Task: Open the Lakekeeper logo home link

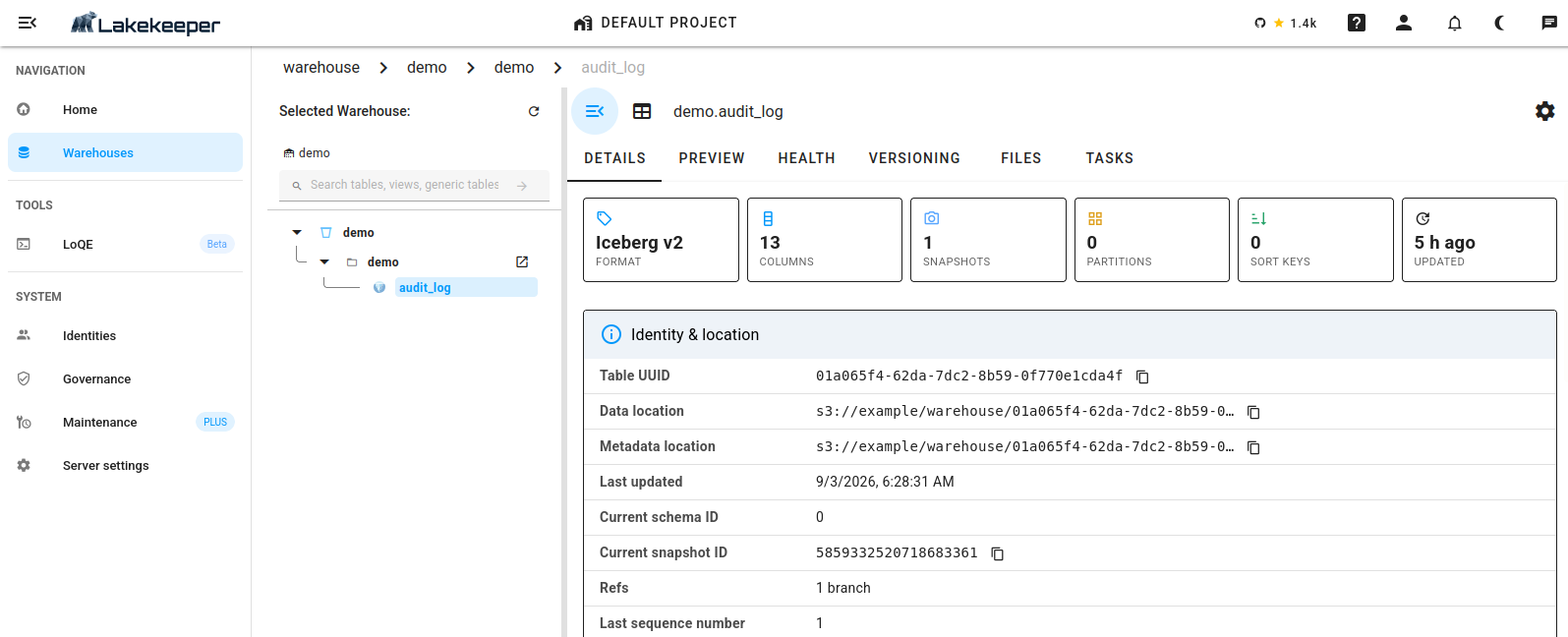Action: (145, 24)
